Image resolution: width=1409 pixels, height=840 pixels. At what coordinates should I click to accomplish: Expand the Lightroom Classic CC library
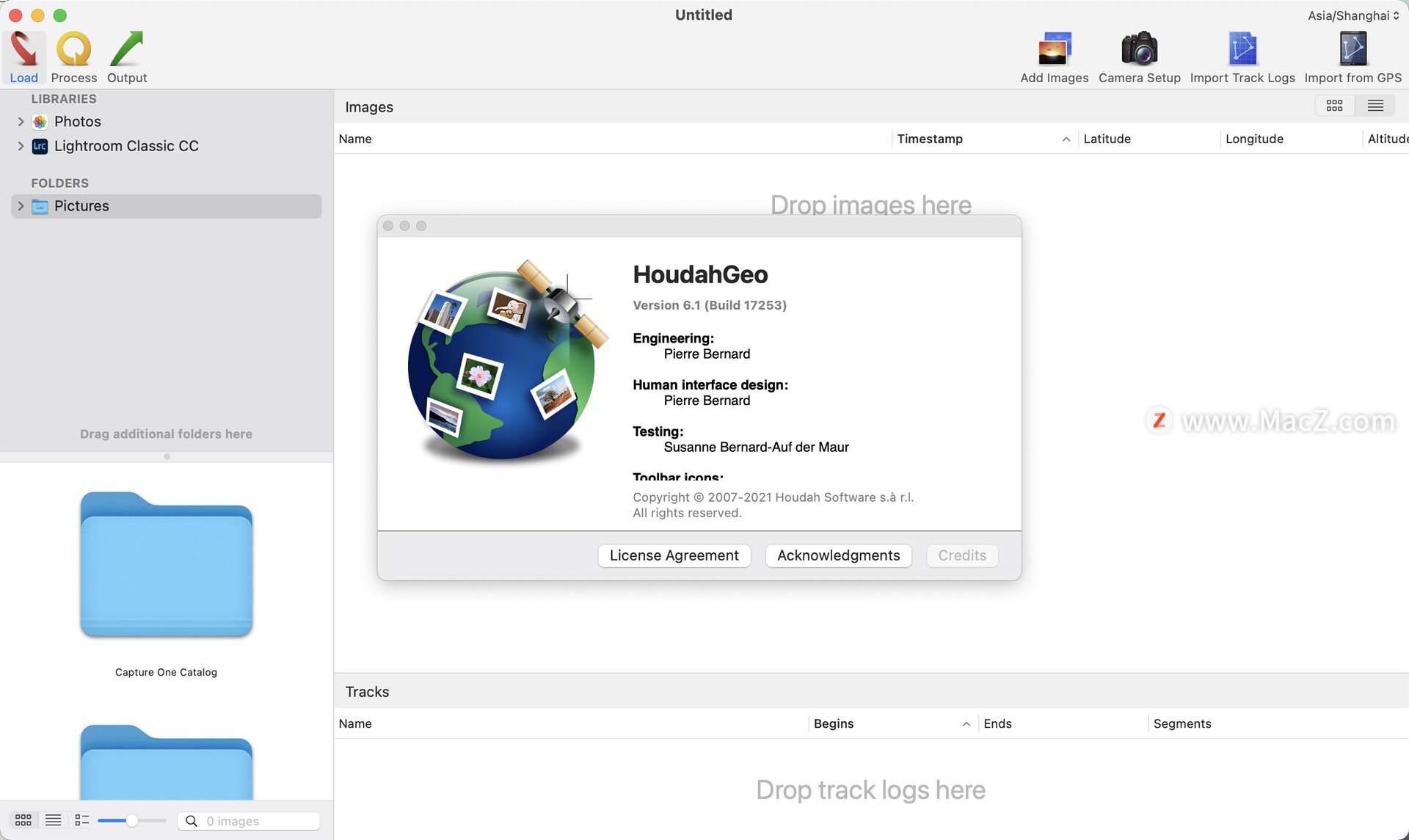pos(21,146)
